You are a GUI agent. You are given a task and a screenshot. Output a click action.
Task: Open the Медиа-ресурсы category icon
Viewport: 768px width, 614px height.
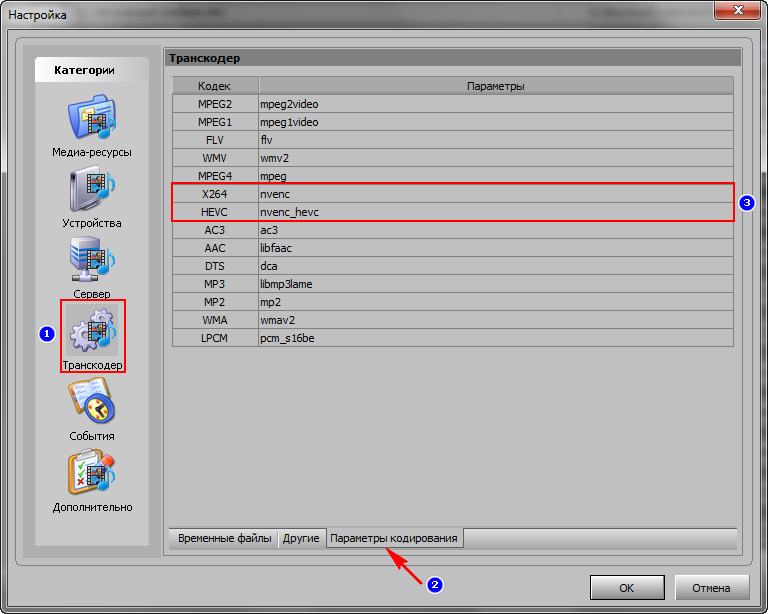point(92,119)
